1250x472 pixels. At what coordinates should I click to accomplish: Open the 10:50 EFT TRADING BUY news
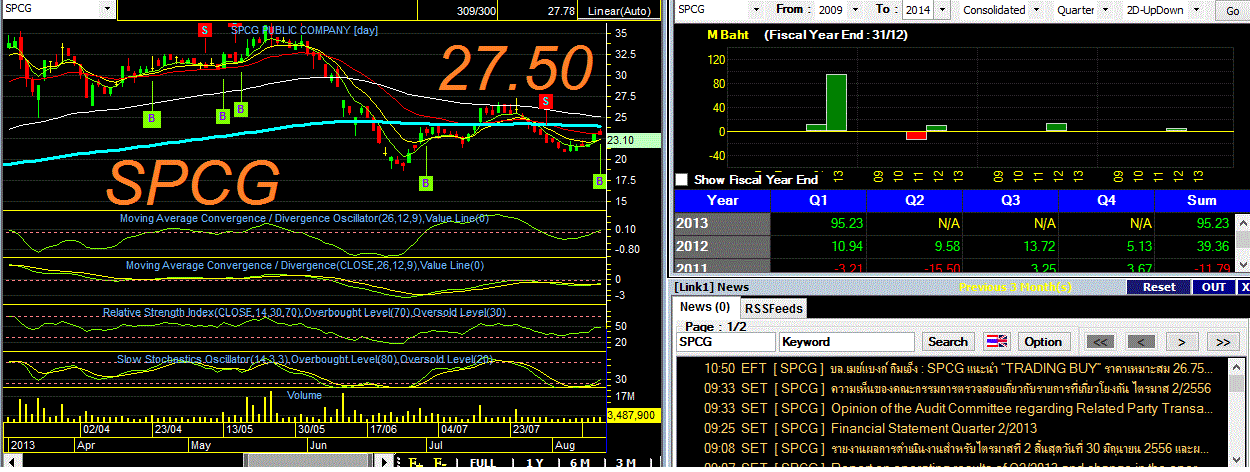pyautogui.click(x=958, y=369)
